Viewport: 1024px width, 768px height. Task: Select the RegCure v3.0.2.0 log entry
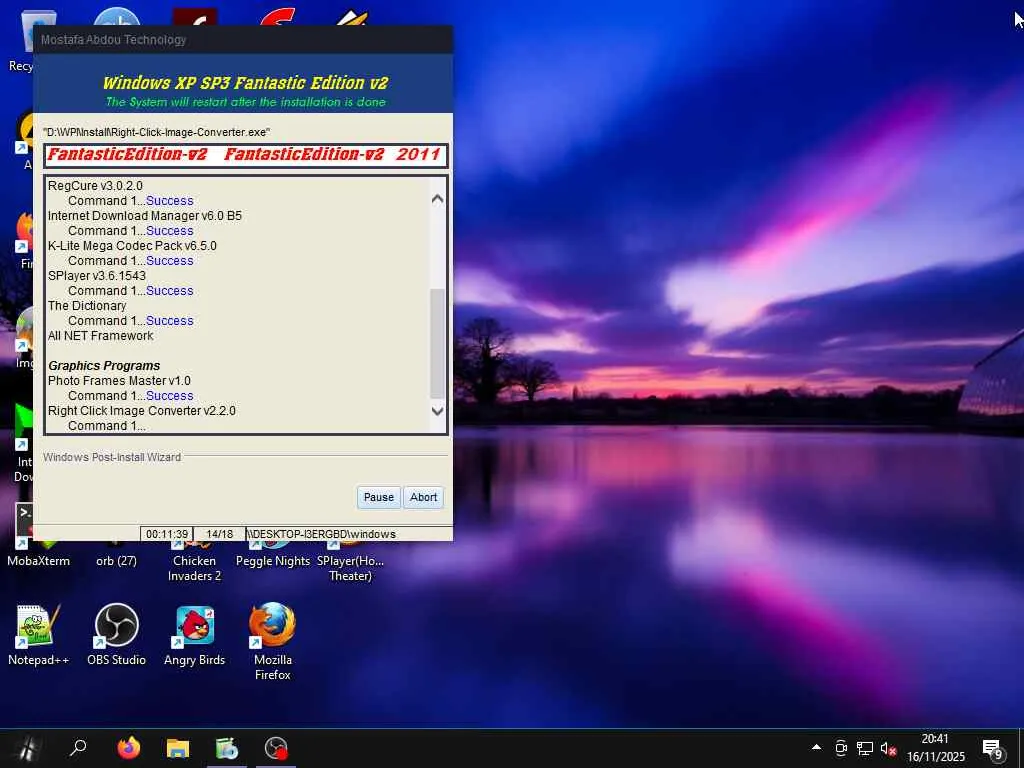coord(95,185)
